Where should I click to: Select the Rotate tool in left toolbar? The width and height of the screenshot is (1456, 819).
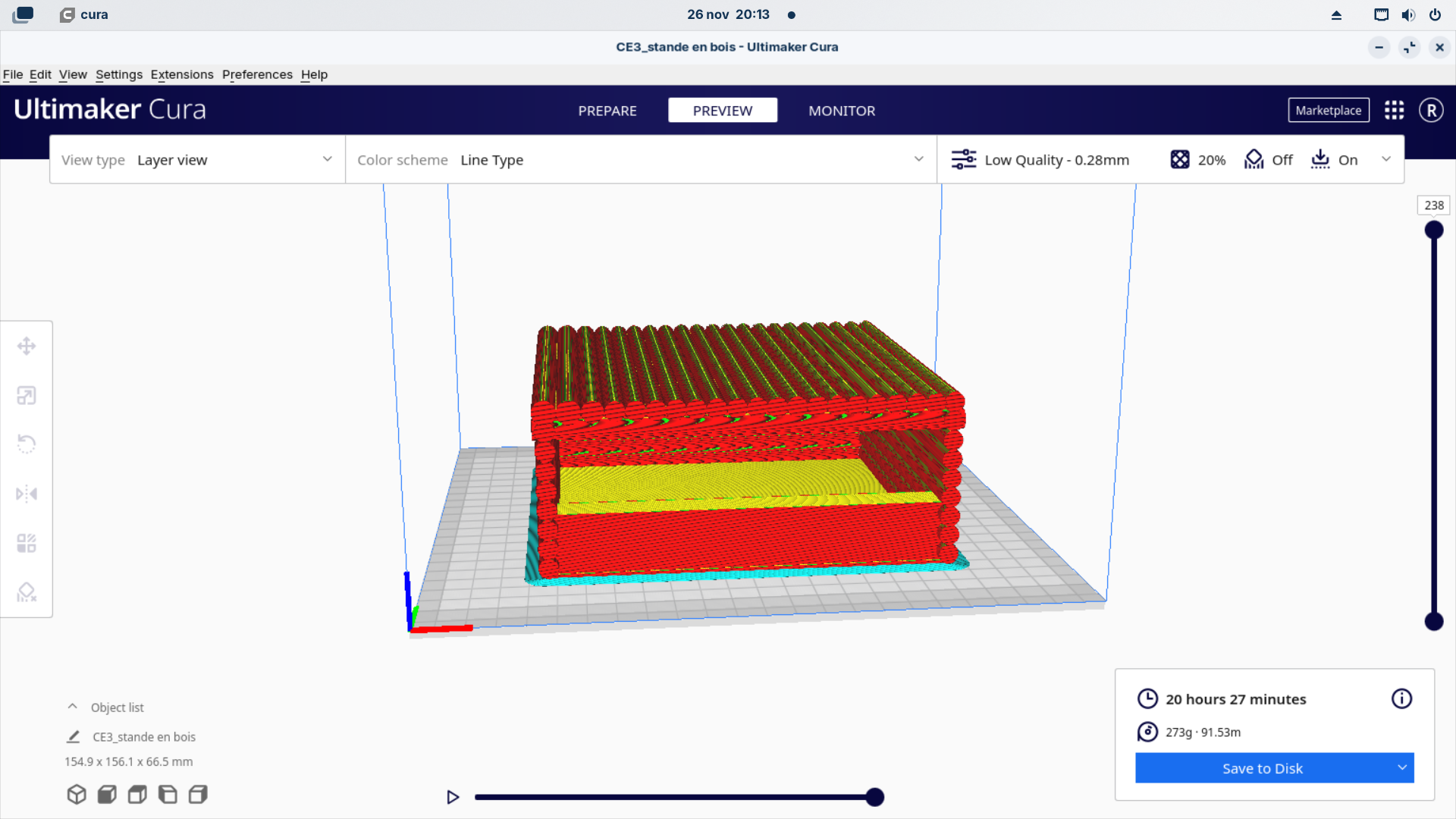click(27, 444)
